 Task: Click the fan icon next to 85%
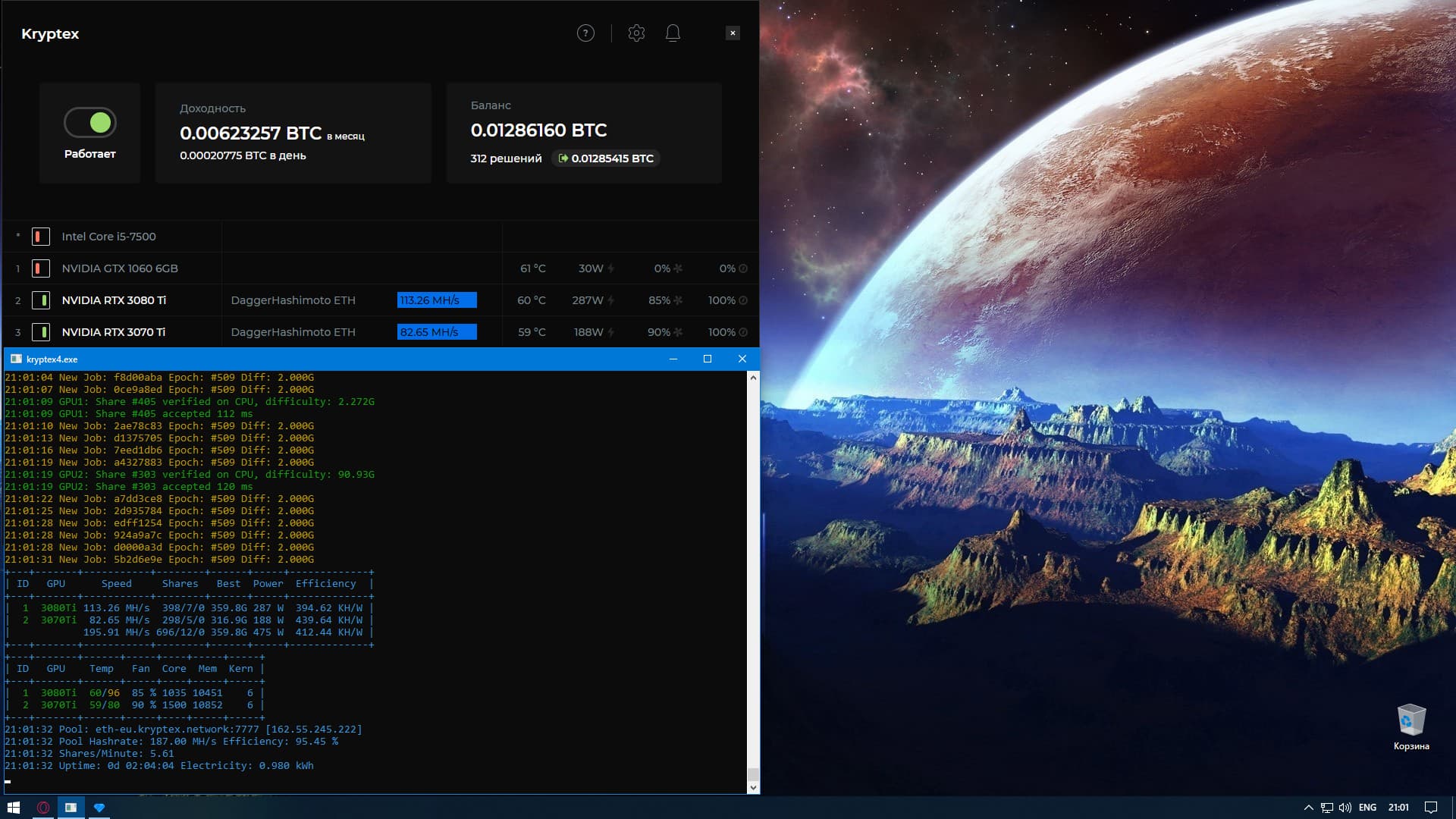pyautogui.click(x=678, y=300)
